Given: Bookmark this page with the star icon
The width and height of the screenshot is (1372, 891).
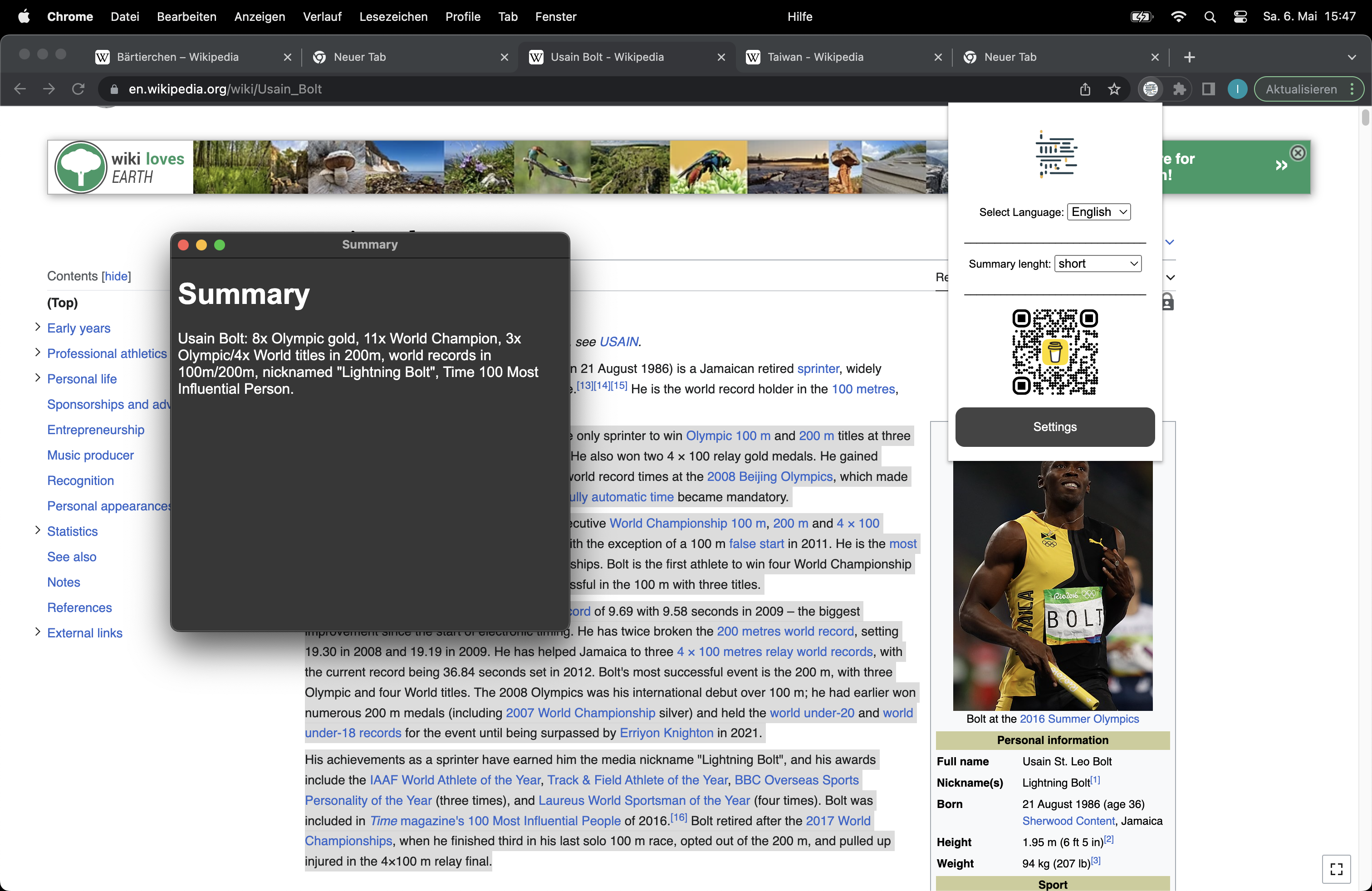Looking at the screenshot, I should tap(1114, 89).
